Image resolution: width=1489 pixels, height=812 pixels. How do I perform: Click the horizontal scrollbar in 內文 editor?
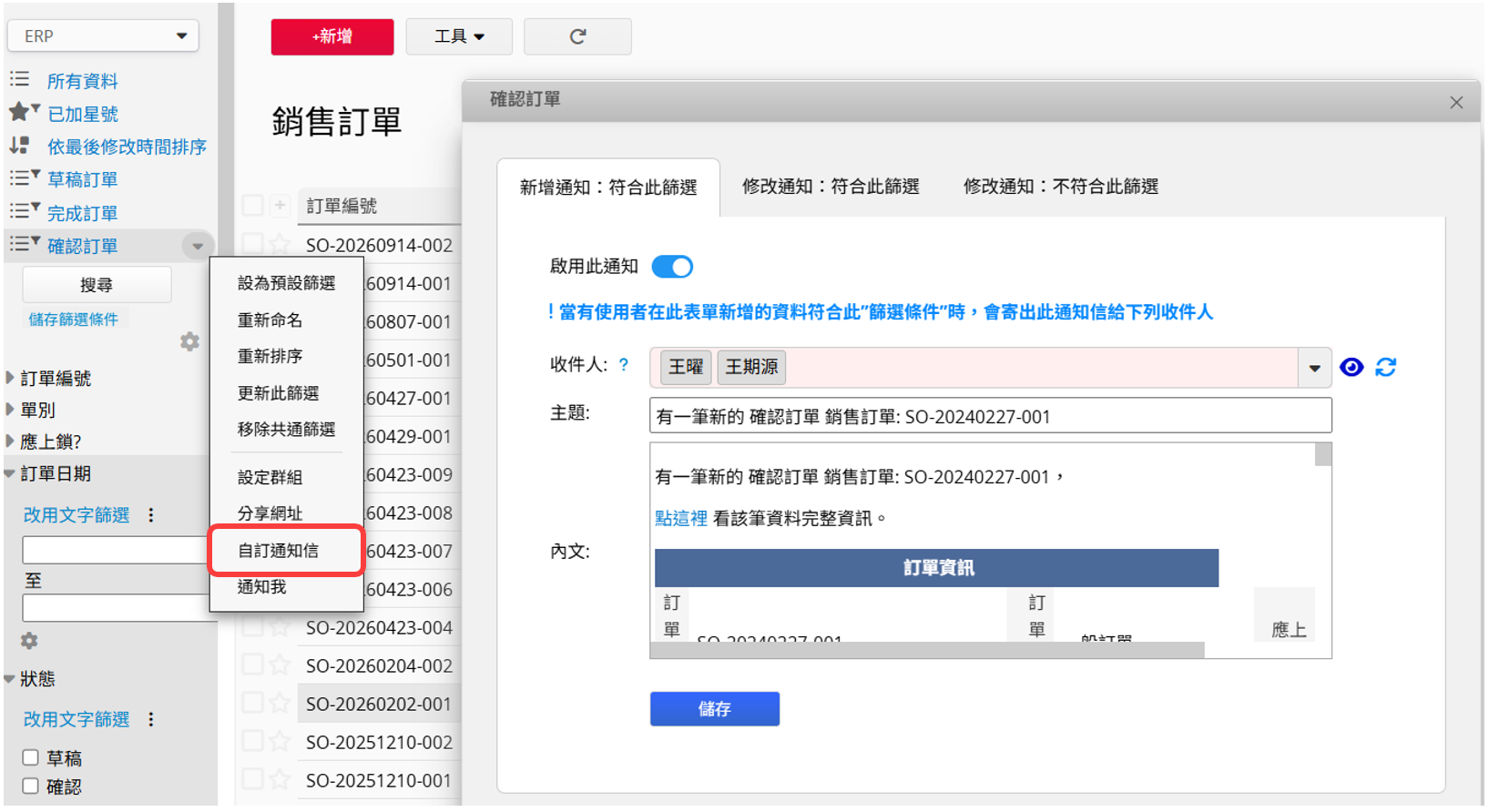tap(927, 650)
